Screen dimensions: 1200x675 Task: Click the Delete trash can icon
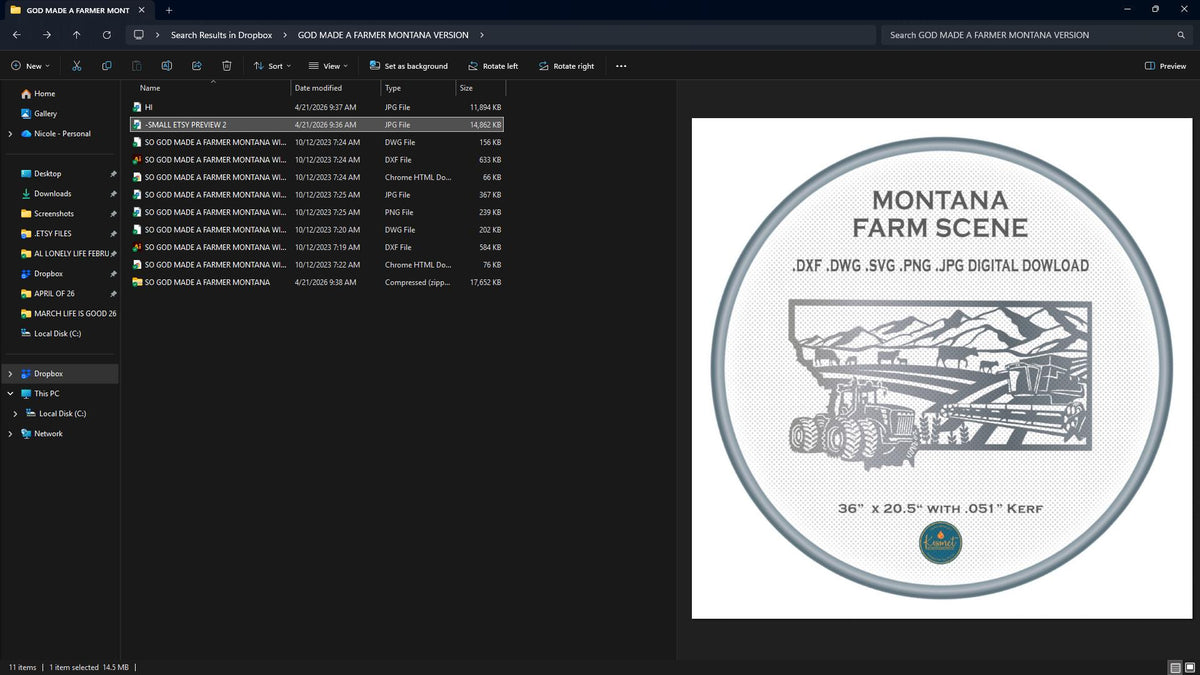tap(227, 66)
